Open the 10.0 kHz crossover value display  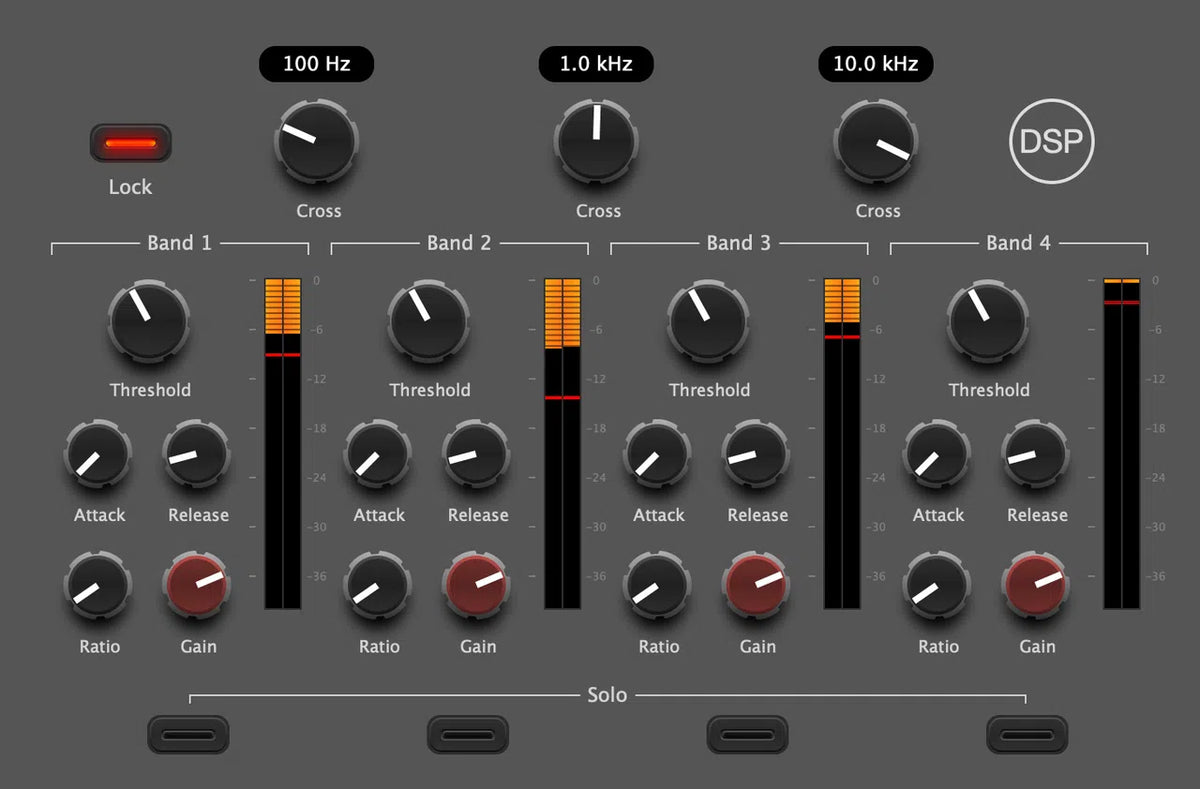875,63
